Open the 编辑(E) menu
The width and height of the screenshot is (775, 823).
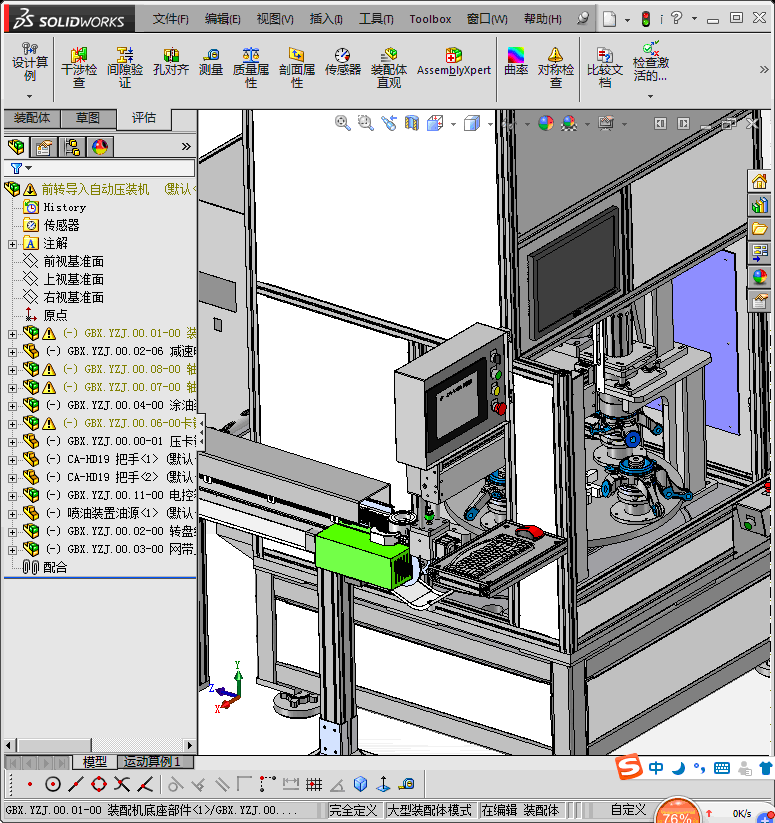[222, 19]
